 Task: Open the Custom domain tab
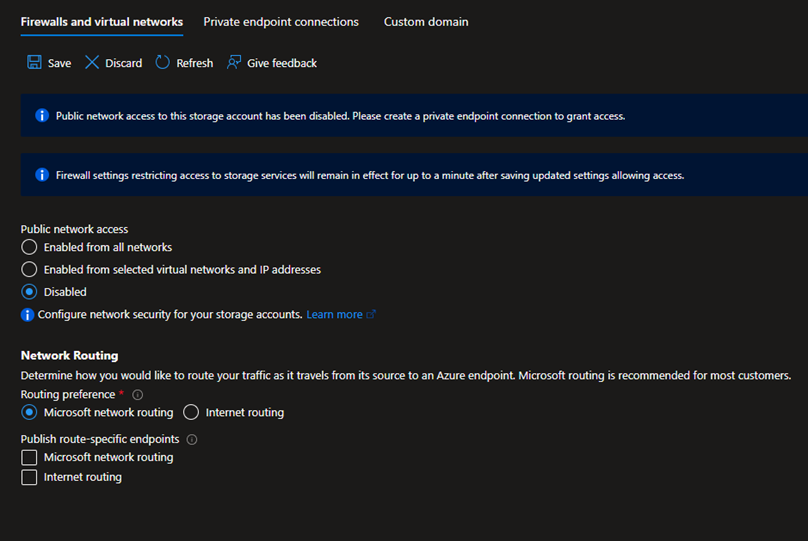point(426,22)
